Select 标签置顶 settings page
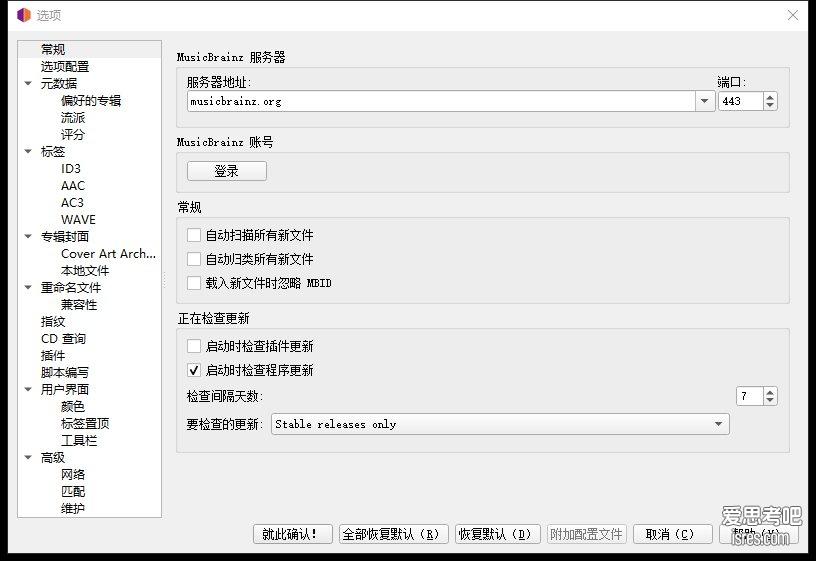Viewport: 816px width, 561px height. (85, 424)
